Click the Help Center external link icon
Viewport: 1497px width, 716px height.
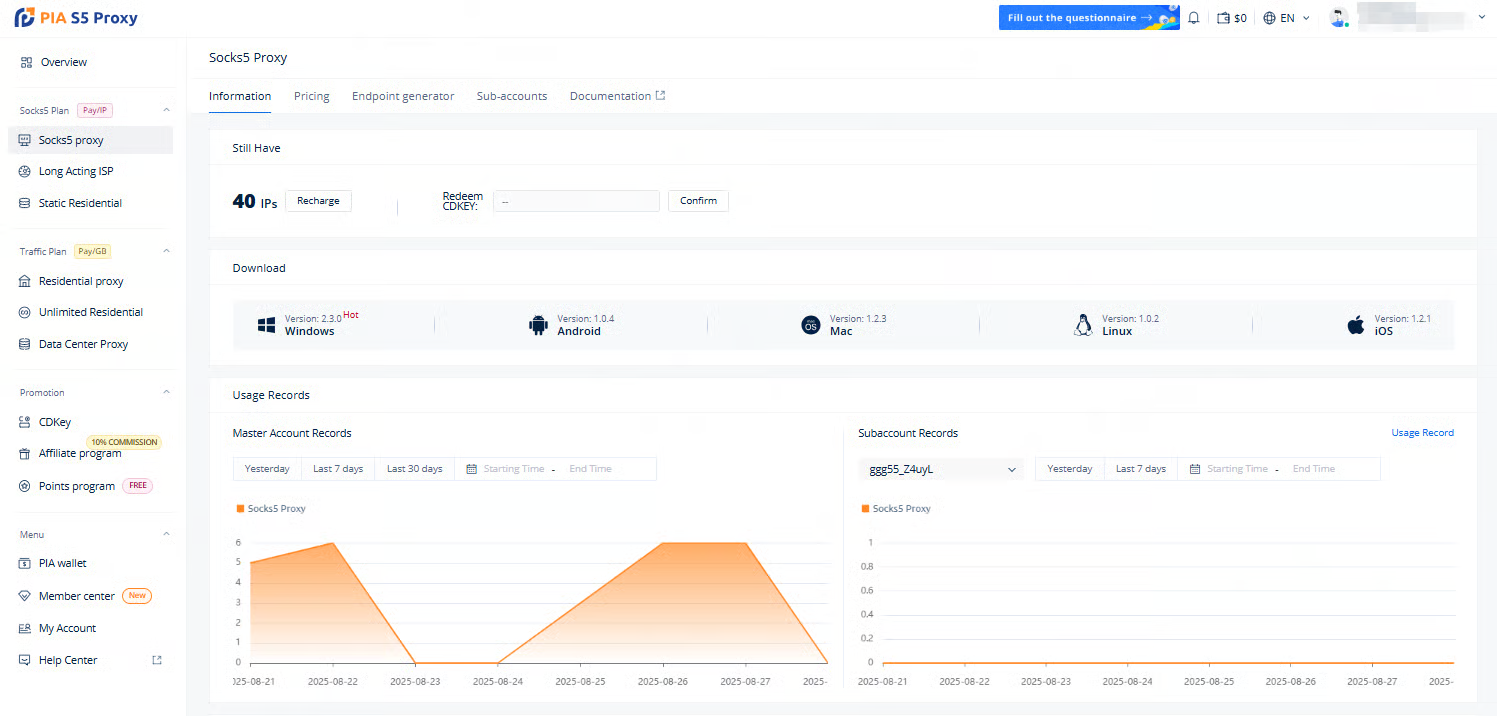[x=156, y=660]
